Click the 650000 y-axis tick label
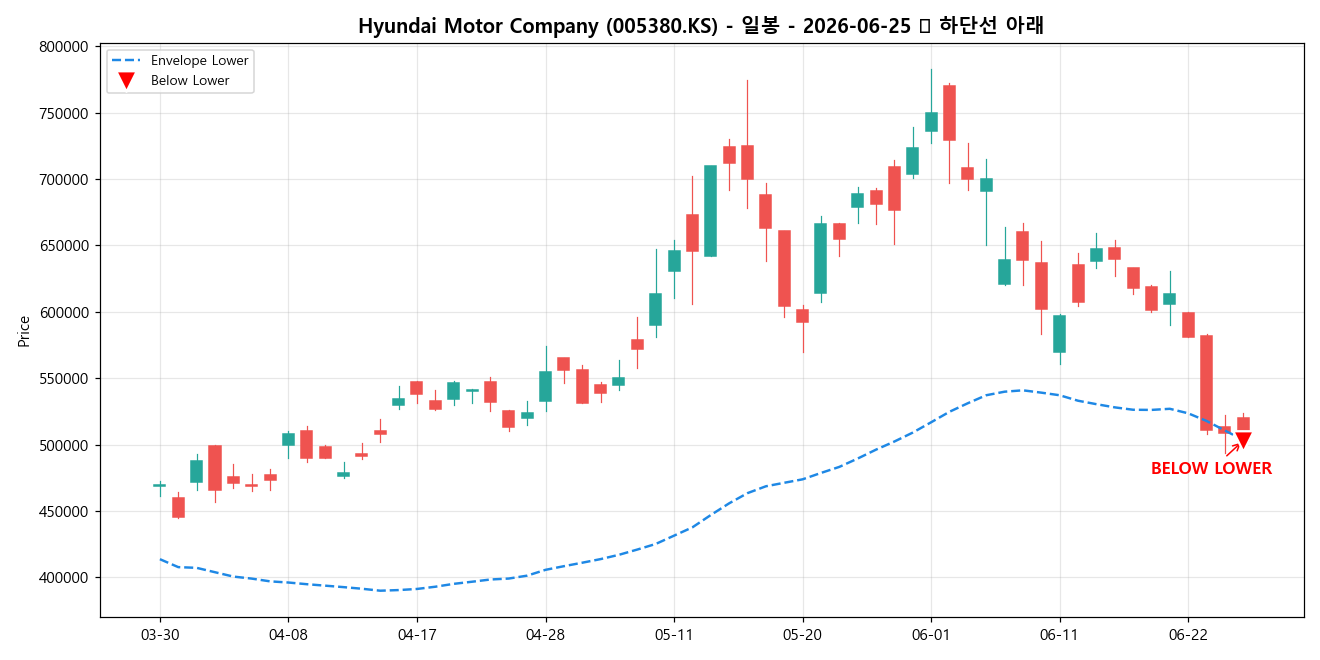The width and height of the screenshot is (1320, 660). (64, 246)
